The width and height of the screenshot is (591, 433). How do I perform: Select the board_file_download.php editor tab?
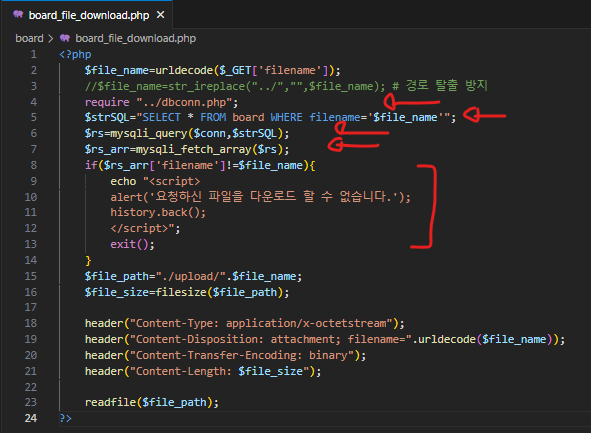[x=87, y=15]
